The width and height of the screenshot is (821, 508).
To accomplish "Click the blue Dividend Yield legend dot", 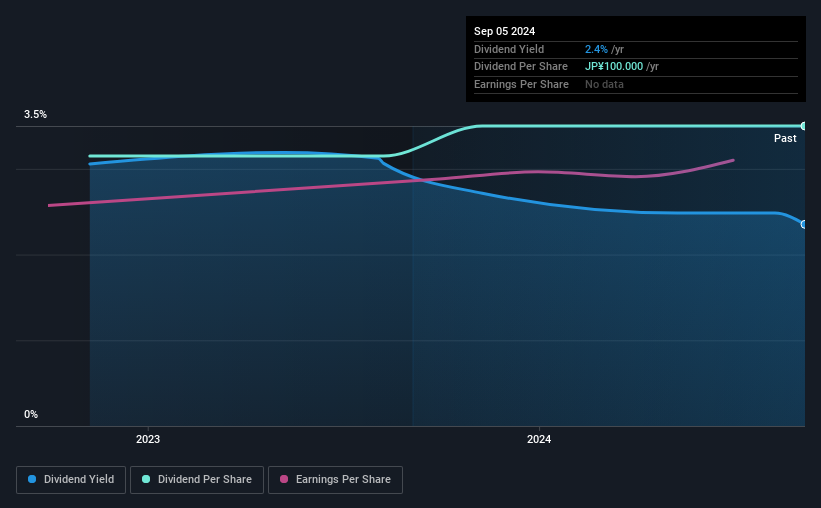I will pos(32,479).
